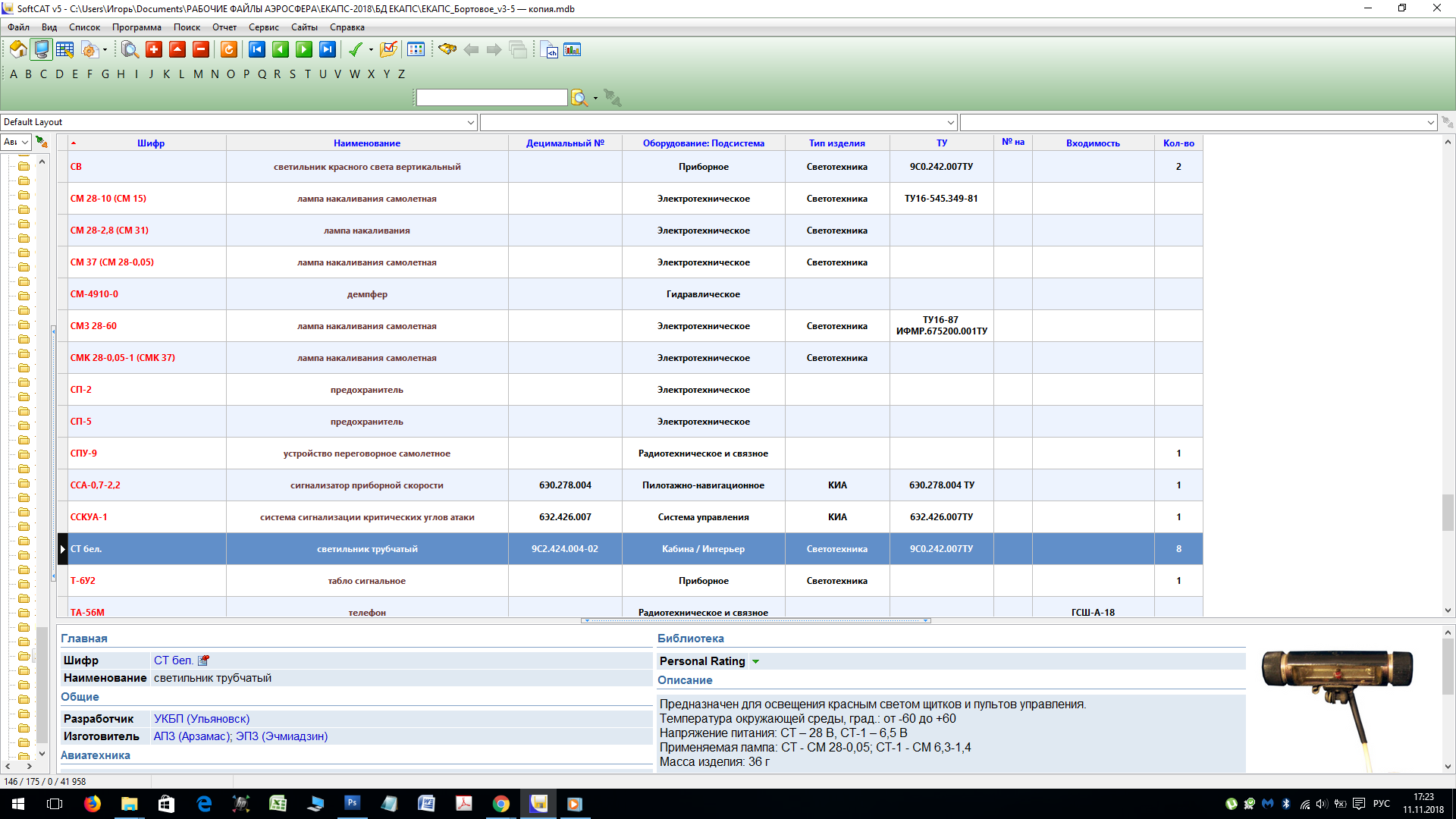Image resolution: width=1456 pixels, height=819 pixels.
Task: Delete record with red minus icon
Action: point(201,50)
